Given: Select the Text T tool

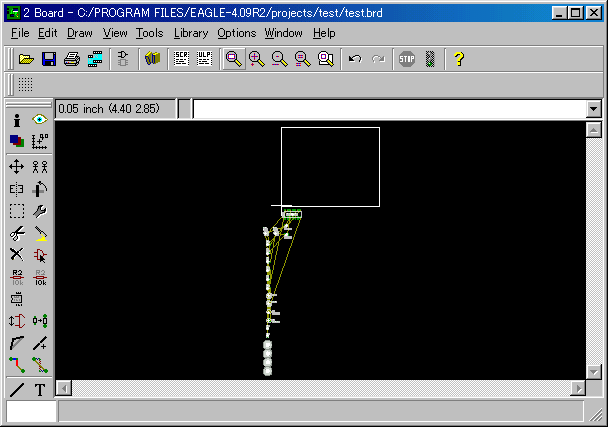Looking at the screenshot, I should tap(40, 390).
